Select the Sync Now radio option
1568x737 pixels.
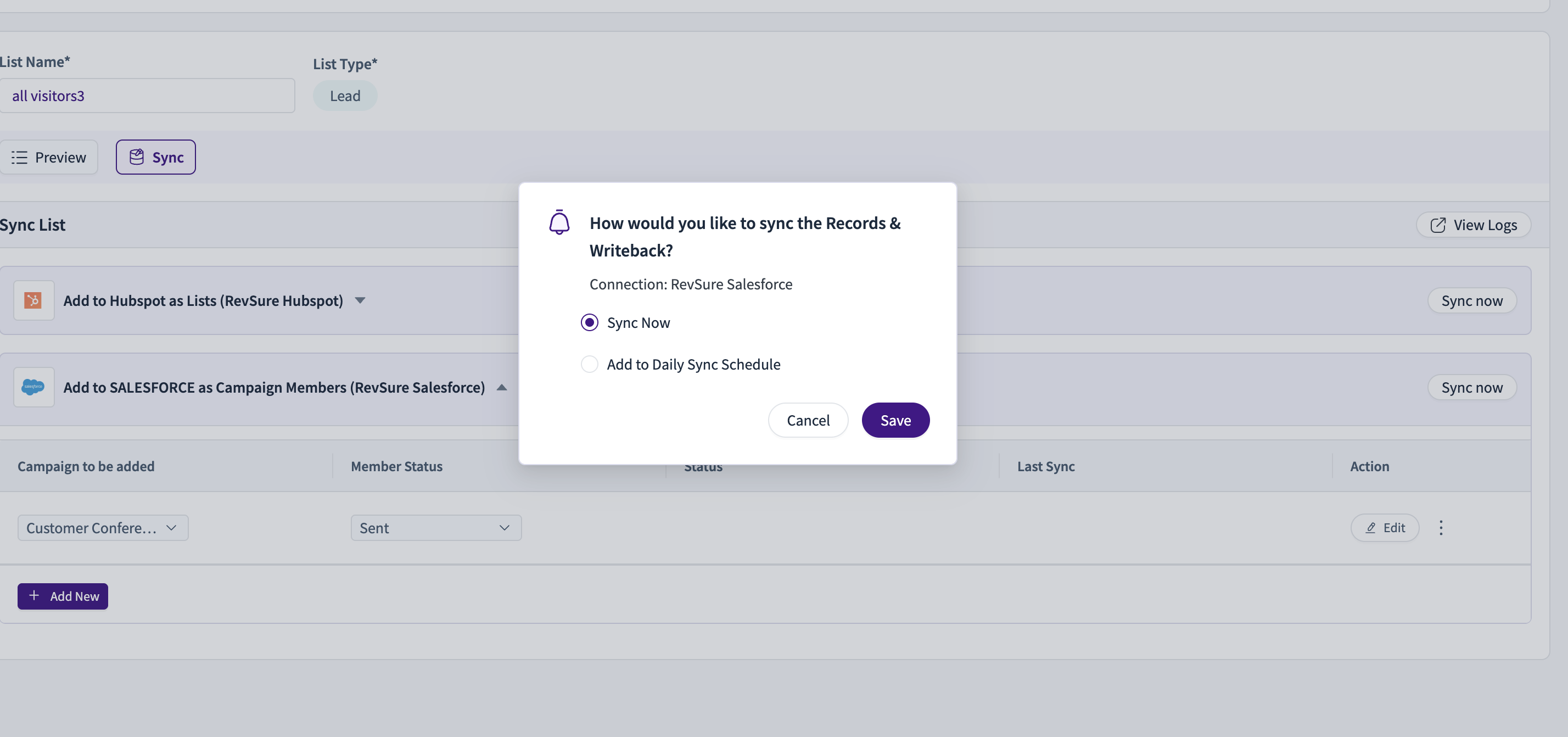pyautogui.click(x=589, y=322)
